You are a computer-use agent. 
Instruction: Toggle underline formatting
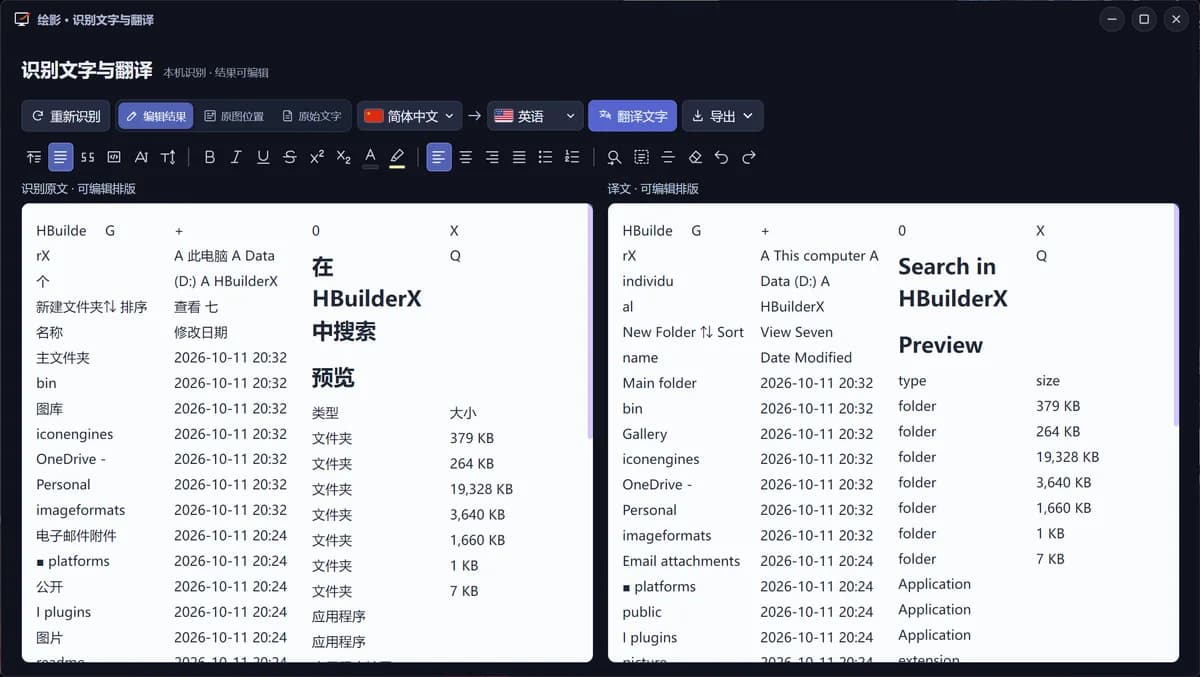click(263, 157)
